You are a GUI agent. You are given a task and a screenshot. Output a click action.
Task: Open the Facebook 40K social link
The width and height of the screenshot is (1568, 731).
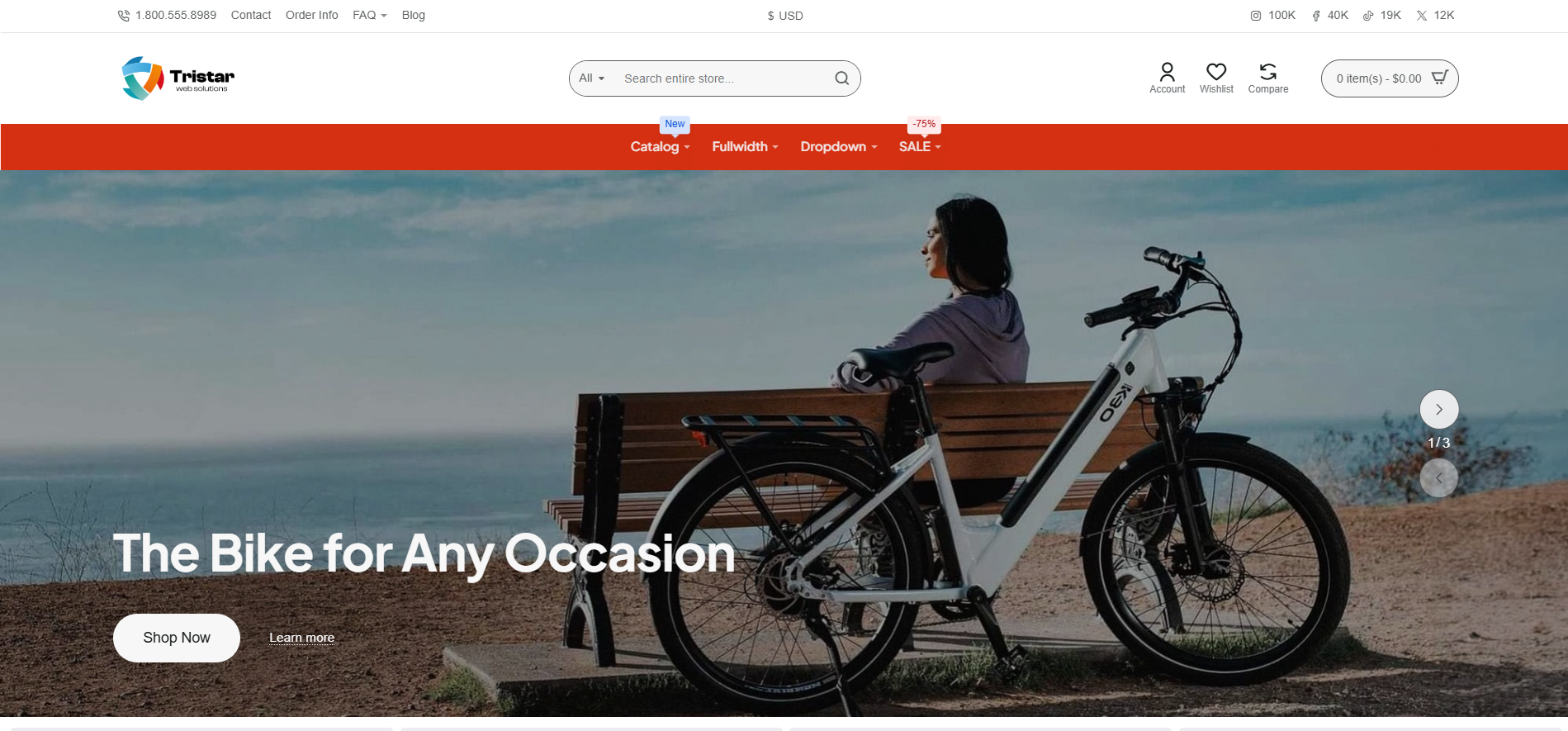pos(1329,16)
